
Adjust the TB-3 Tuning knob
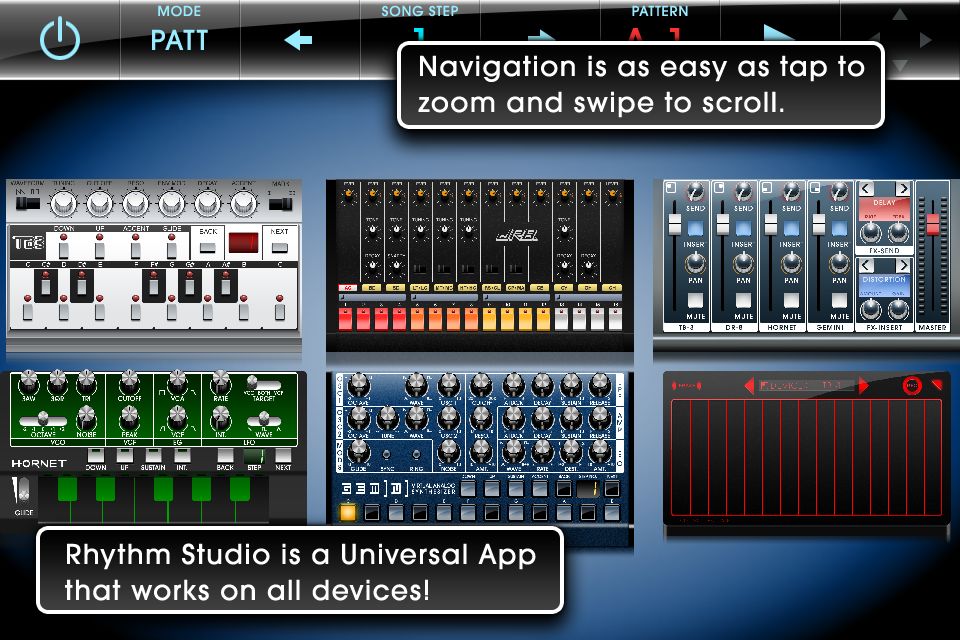(x=63, y=203)
